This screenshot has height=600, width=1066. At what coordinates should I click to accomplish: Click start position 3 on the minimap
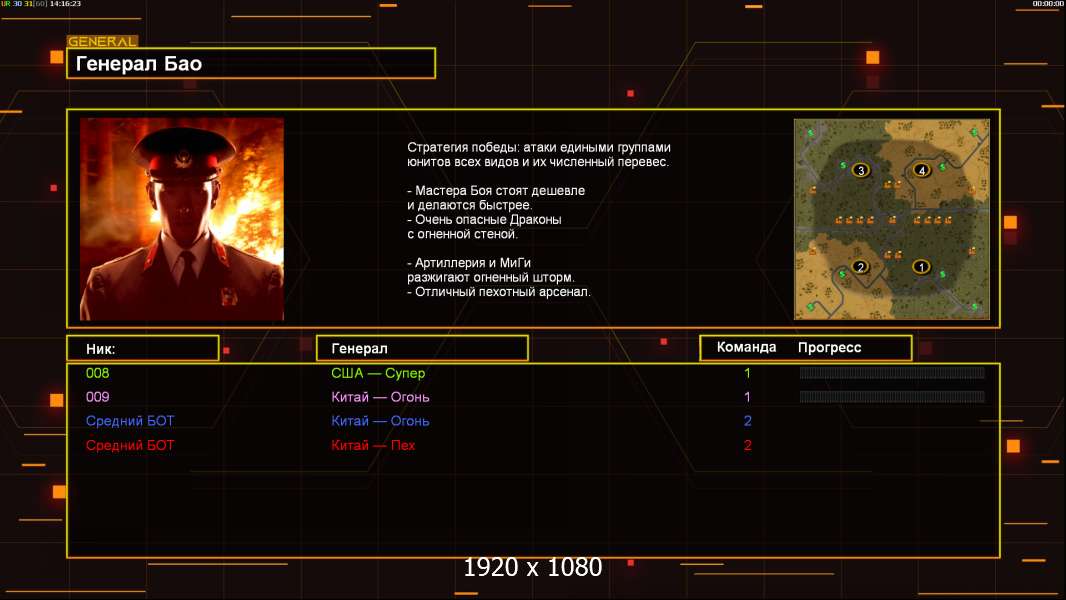click(x=861, y=171)
